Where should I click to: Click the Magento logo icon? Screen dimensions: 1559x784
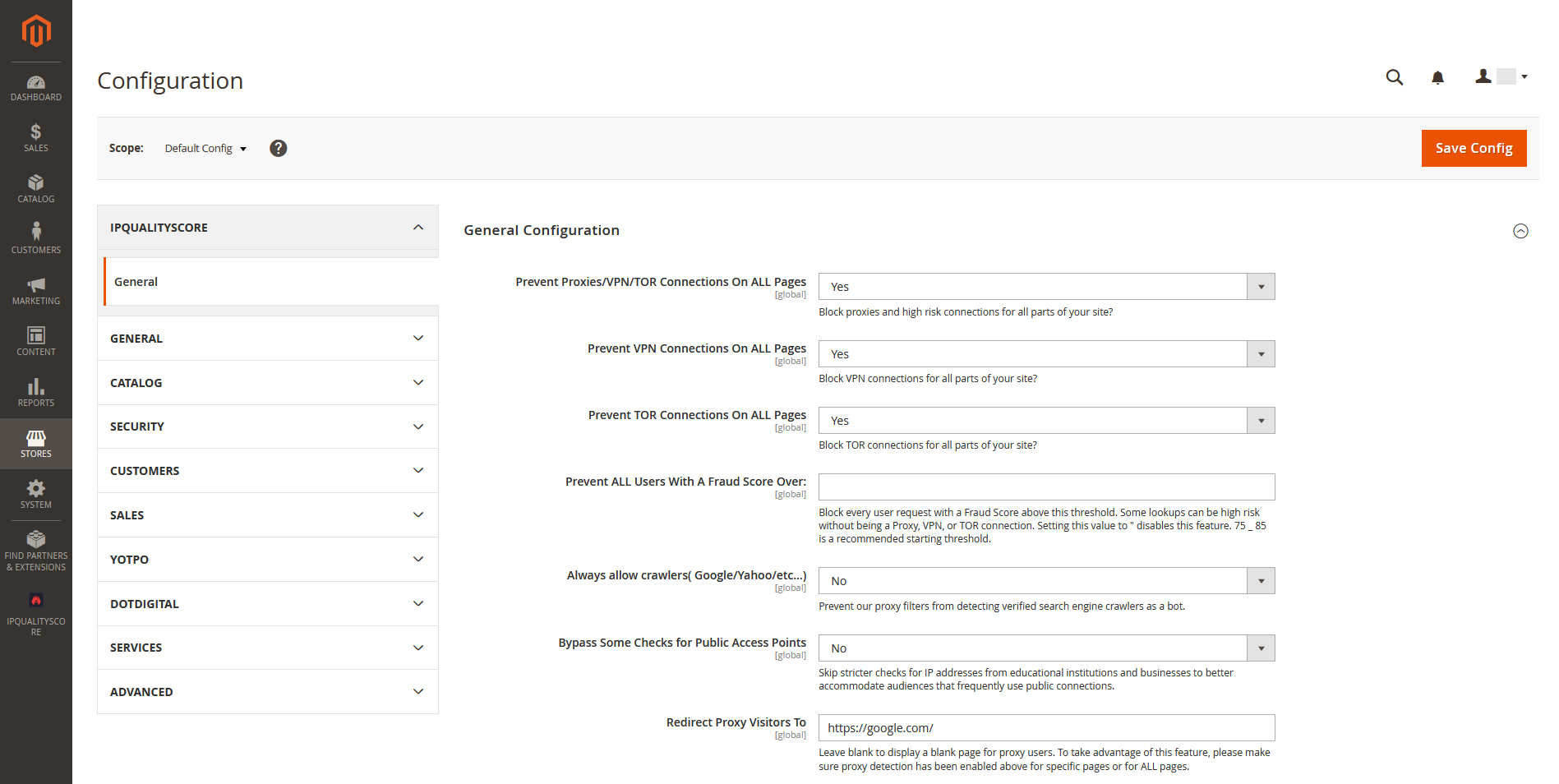tap(36, 31)
